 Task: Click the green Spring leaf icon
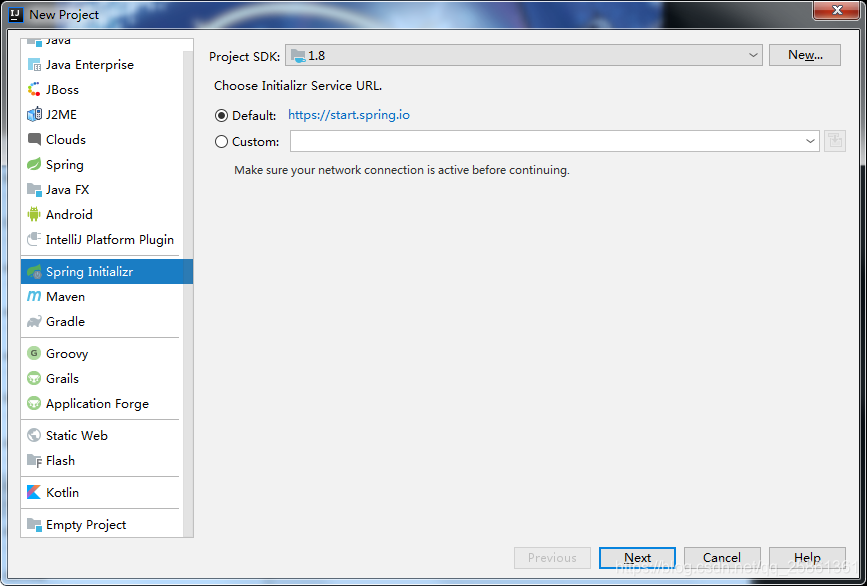(34, 165)
